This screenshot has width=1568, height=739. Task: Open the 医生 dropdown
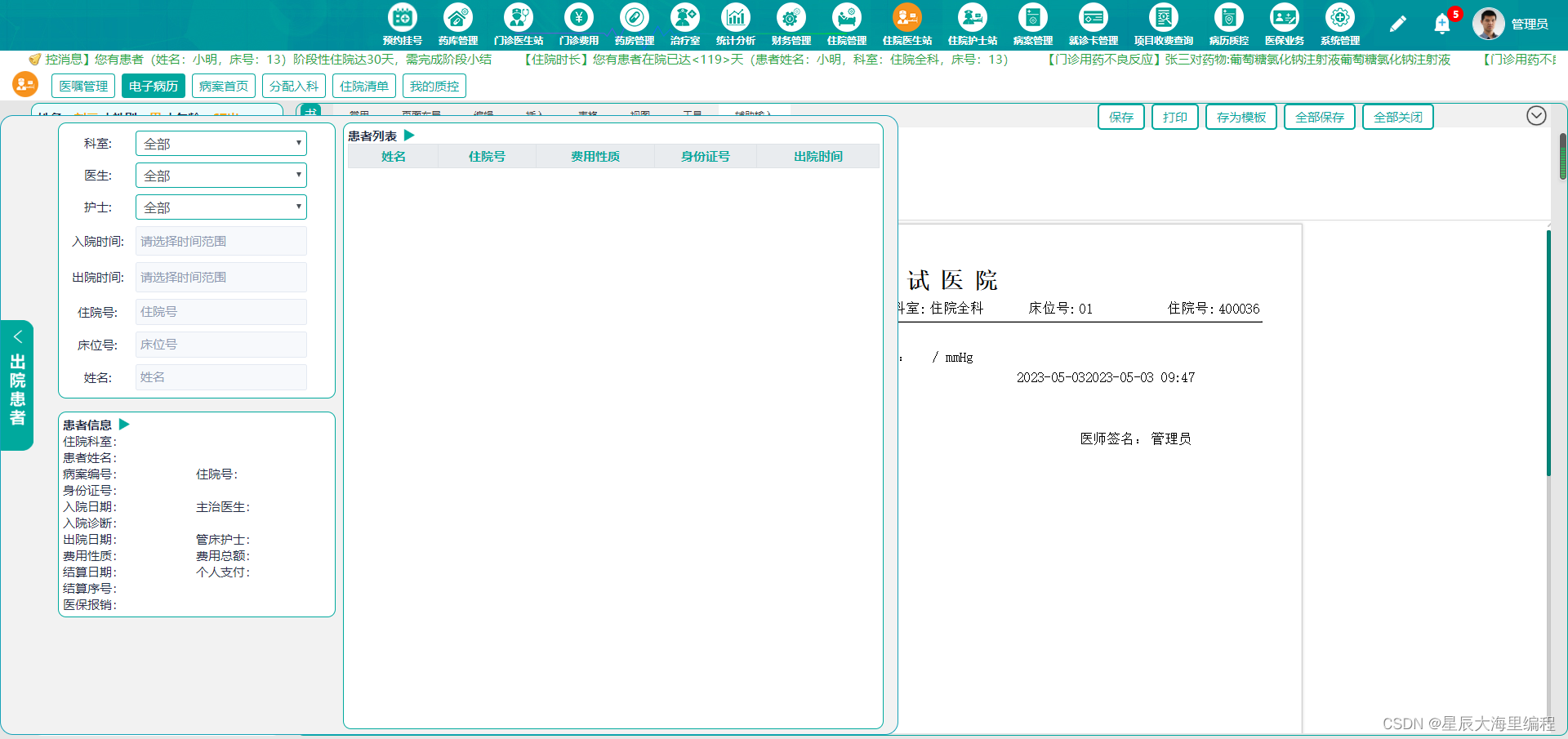click(x=221, y=176)
